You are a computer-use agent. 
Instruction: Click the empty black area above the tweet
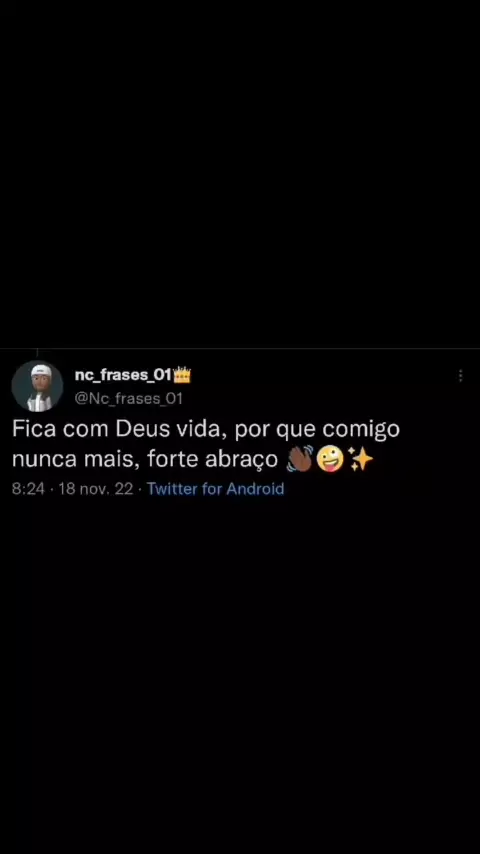pyautogui.click(x=240, y=174)
